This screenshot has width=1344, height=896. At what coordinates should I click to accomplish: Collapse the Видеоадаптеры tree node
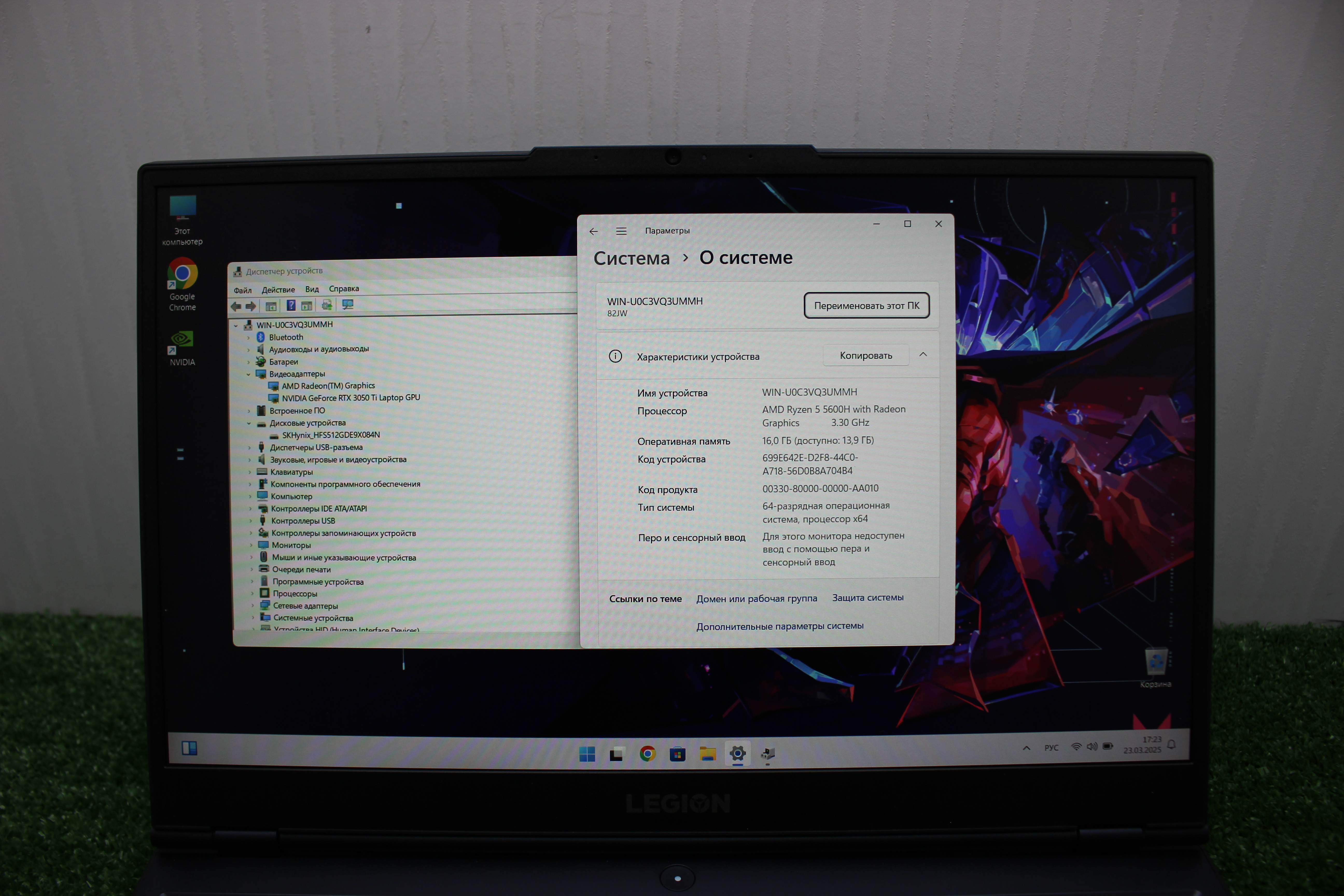pos(249,374)
